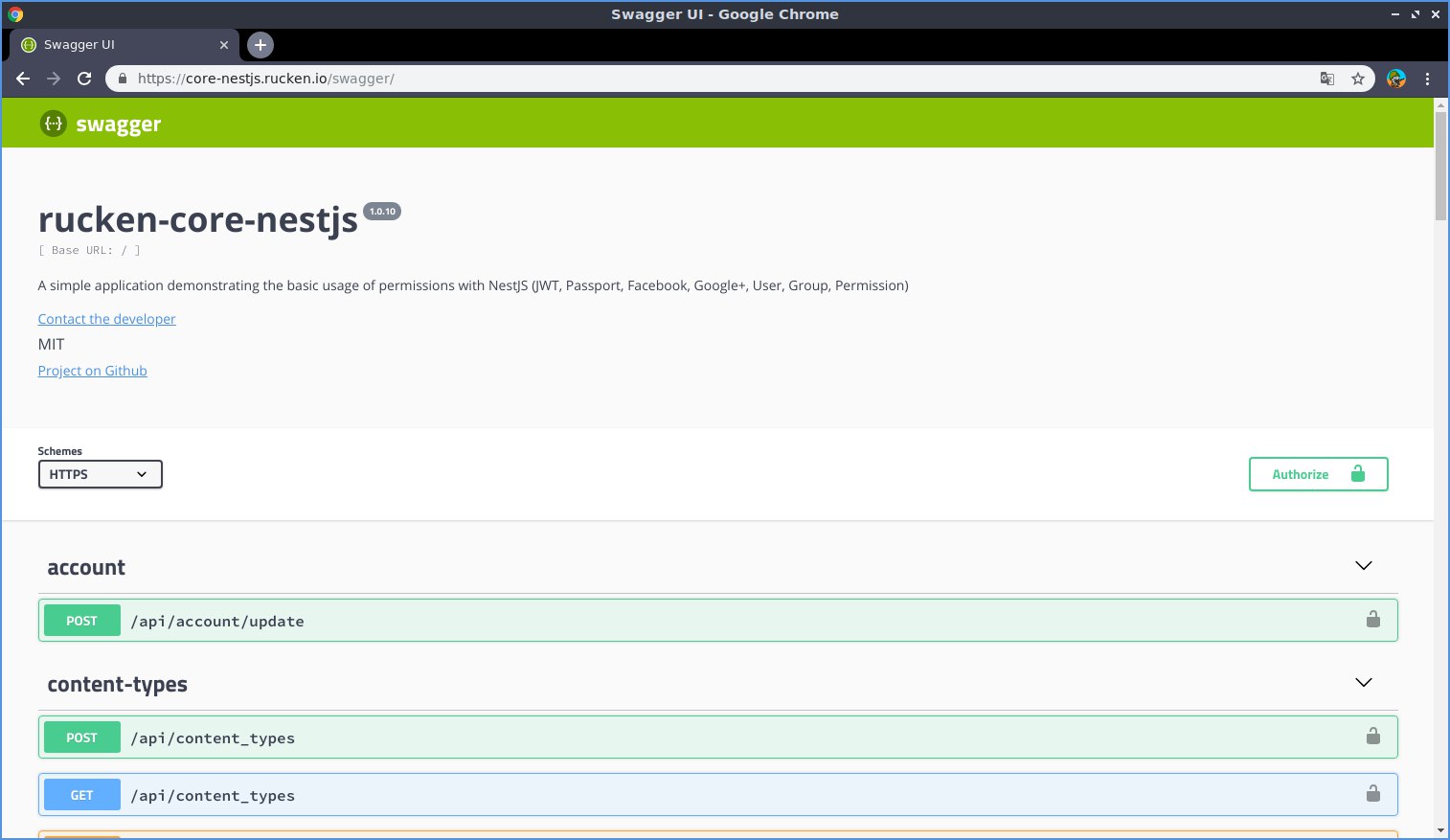Viewport: 1450px width, 840px height.
Task: Click the Chrome icon in window title bar
Action: pos(15,14)
